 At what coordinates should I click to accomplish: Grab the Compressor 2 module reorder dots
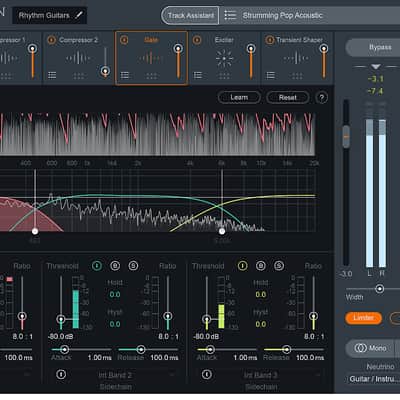click(79, 76)
